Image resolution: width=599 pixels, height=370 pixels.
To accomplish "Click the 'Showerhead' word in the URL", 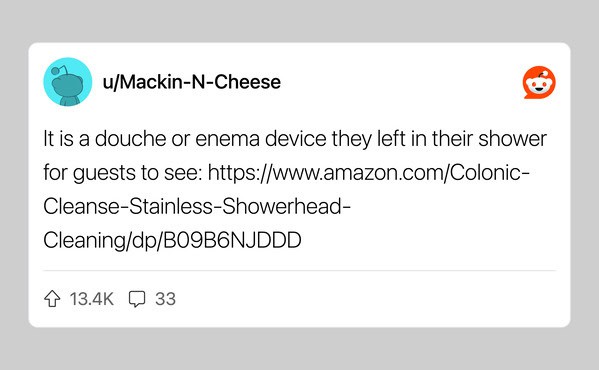I will click(283, 207).
